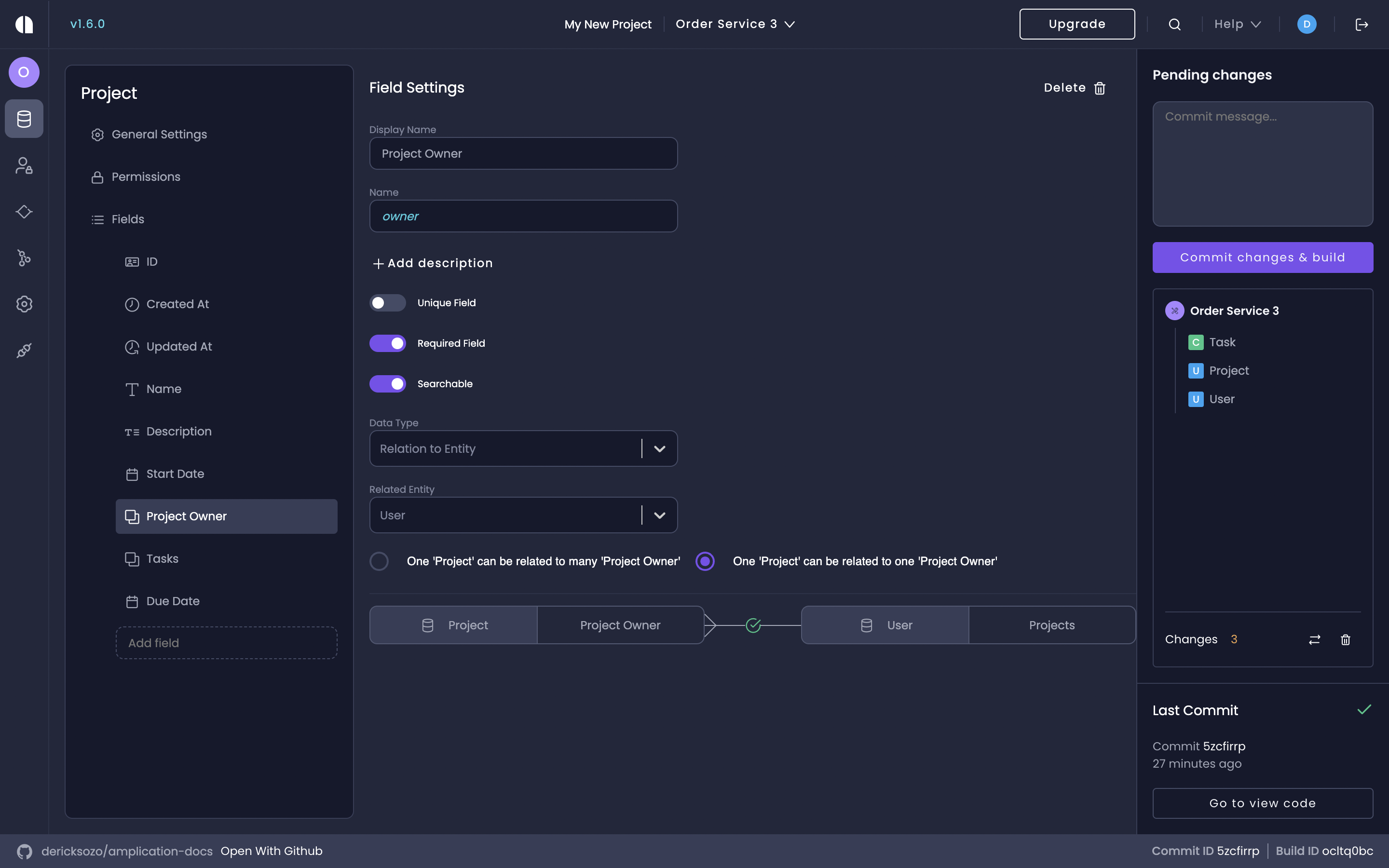Screen dimensions: 1389x868
Task: Discard pending changes with the trash icon
Action: [1346, 639]
